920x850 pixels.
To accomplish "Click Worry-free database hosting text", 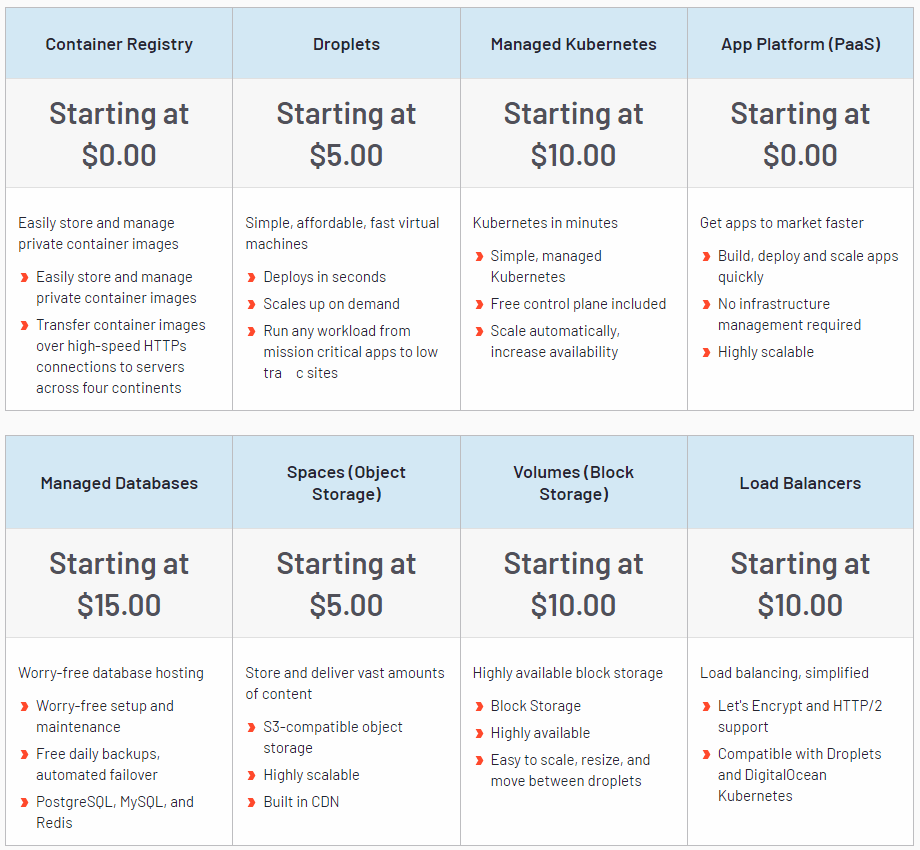I will coord(111,673).
